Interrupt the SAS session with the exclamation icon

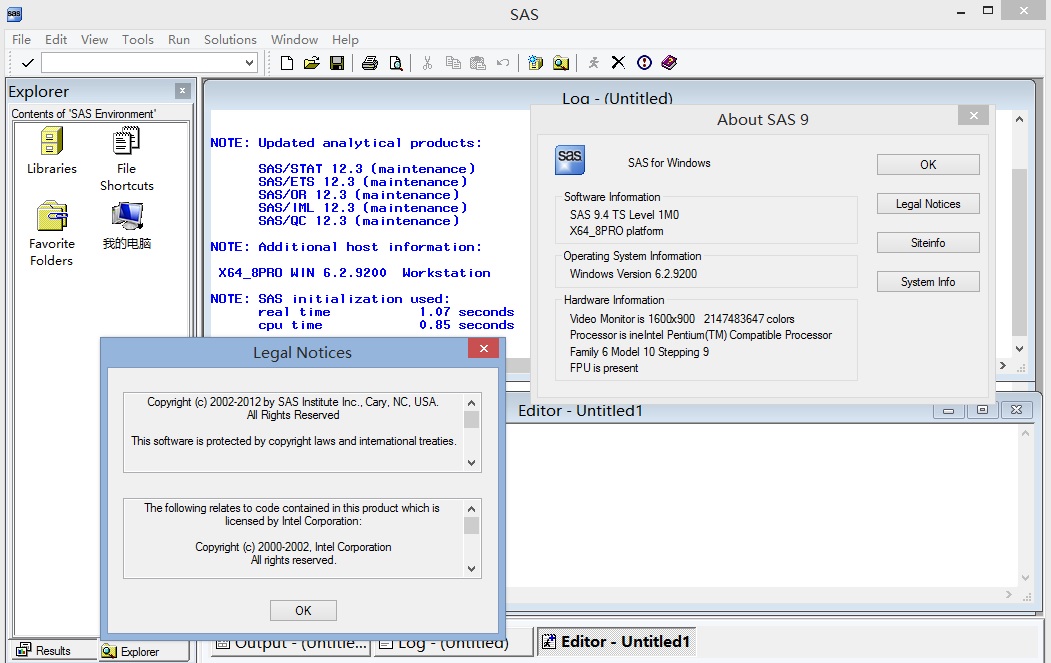pyautogui.click(x=643, y=62)
